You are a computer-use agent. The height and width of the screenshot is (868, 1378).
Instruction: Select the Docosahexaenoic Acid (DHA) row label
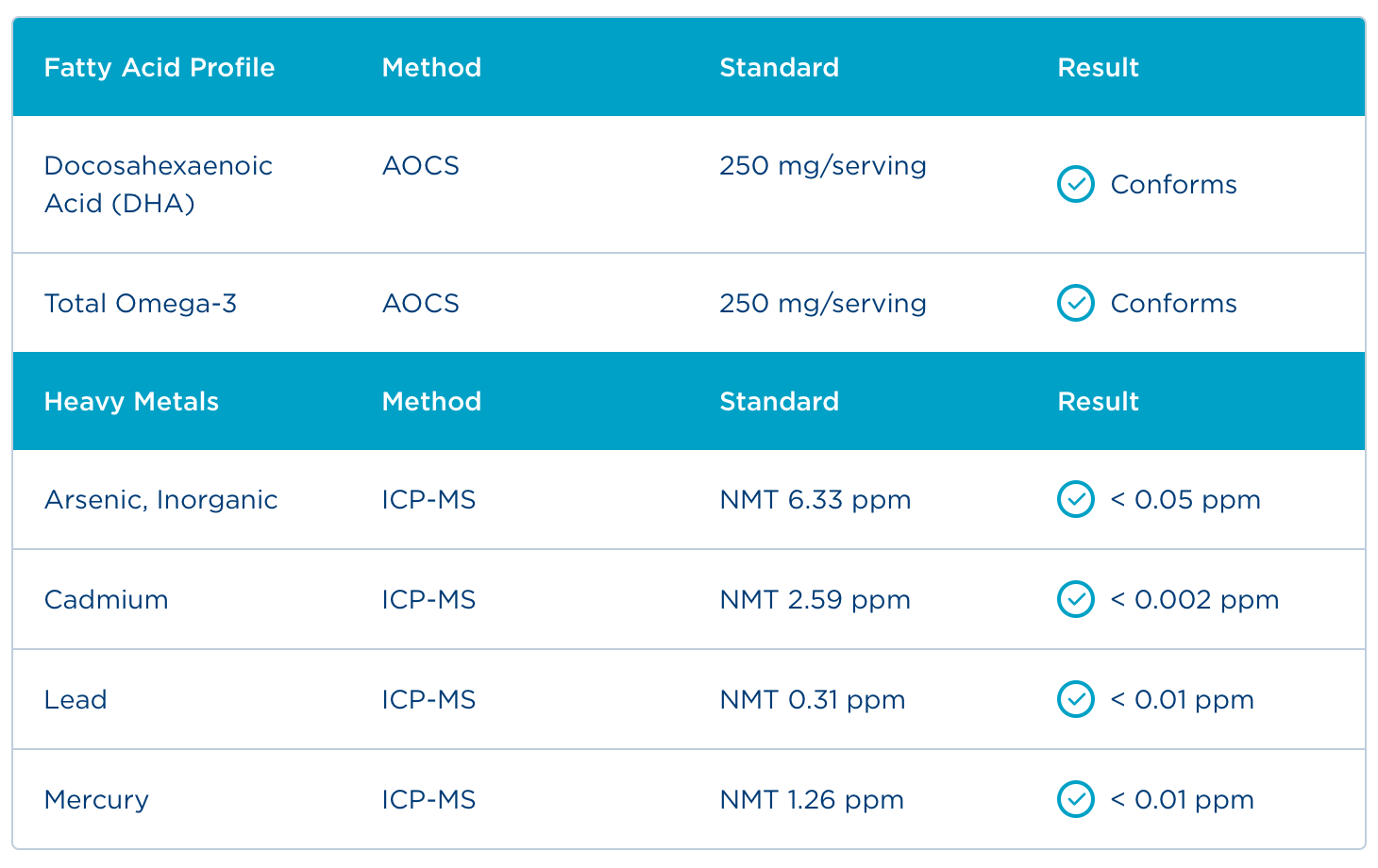tap(158, 184)
